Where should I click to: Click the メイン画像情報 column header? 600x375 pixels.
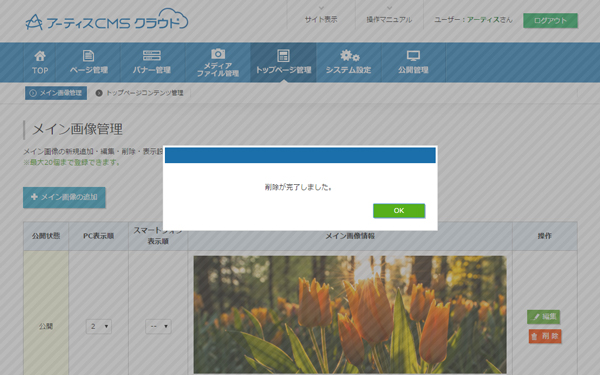click(x=350, y=236)
